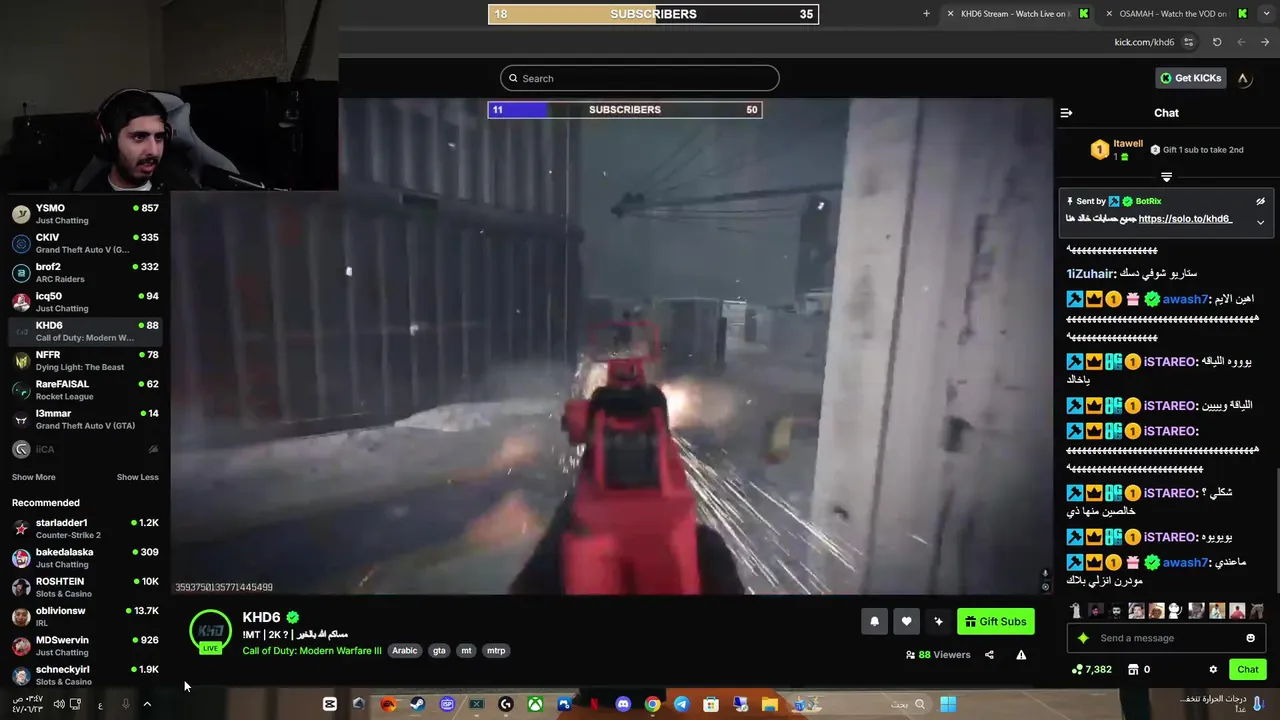Click KHD6 channel avatar with LIVE badge
Screen dimensions: 1280x720
pos(210,632)
